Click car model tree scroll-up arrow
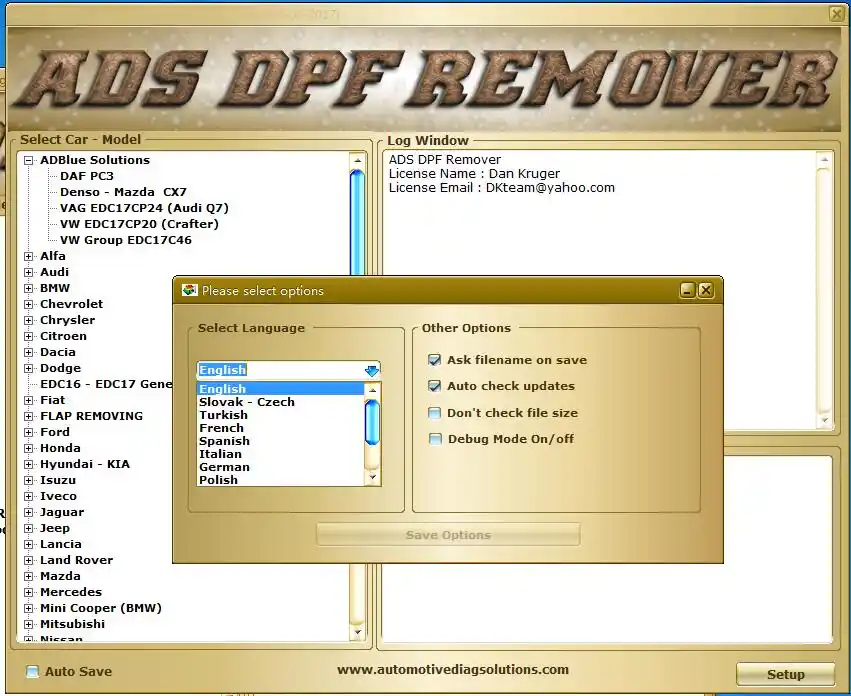Viewport: 851px width, 696px height. pos(357,161)
